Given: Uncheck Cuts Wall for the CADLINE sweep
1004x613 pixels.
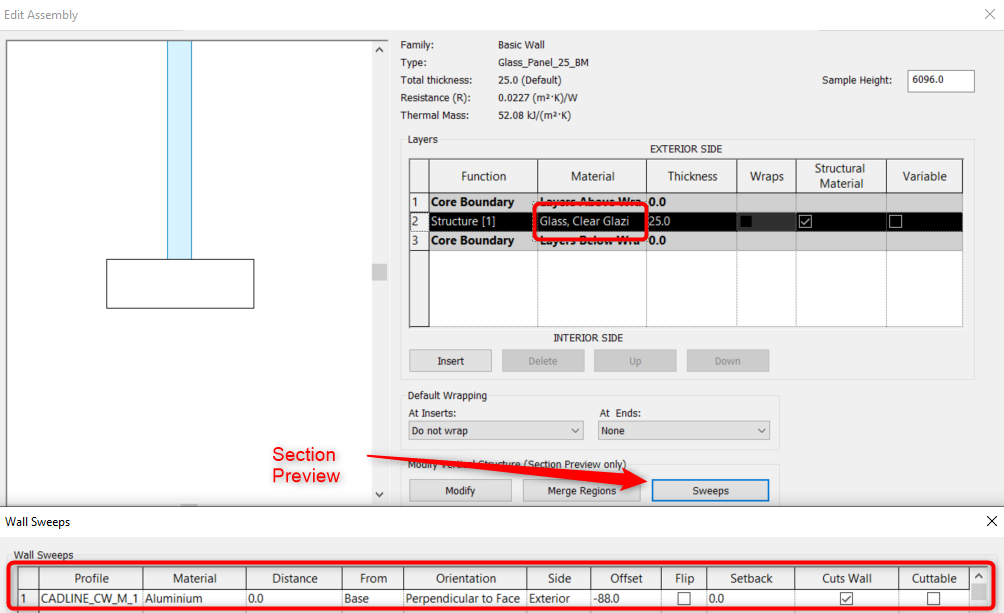Looking at the screenshot, I should (x=846, y=597).
